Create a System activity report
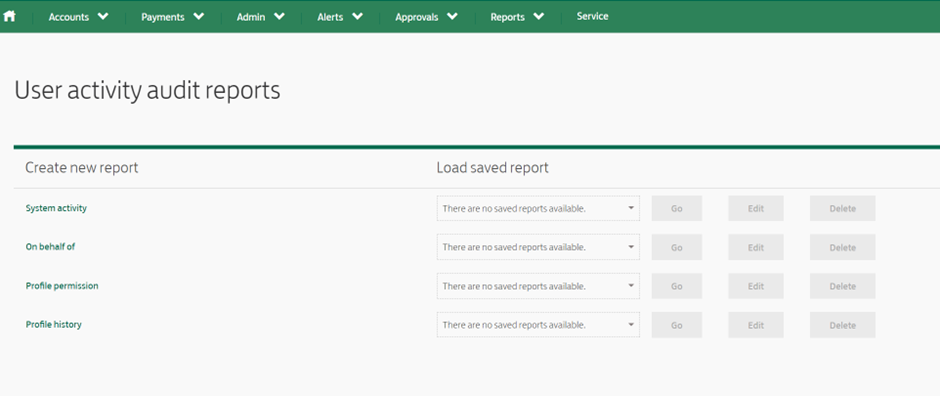The image size is (940, 396). (x=56, y=208)
